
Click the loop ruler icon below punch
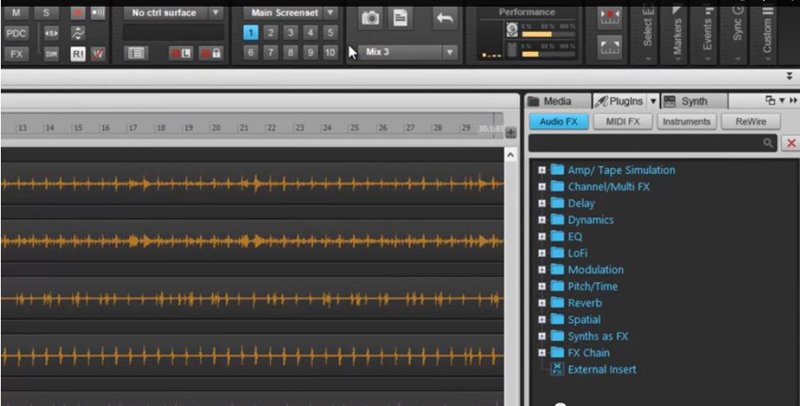pos(610,47)
